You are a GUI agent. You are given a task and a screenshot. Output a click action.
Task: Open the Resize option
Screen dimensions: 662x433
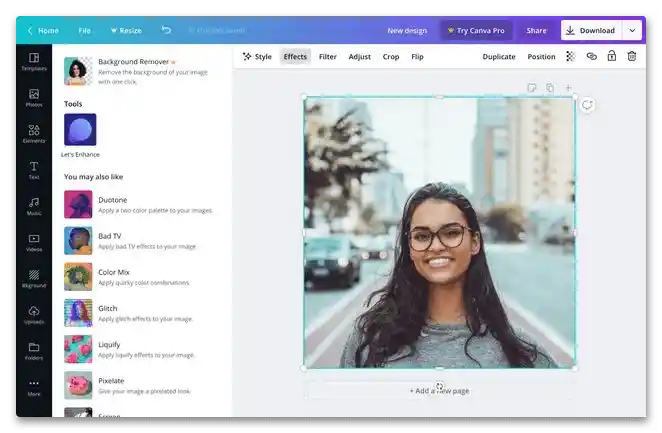point(126,30)
